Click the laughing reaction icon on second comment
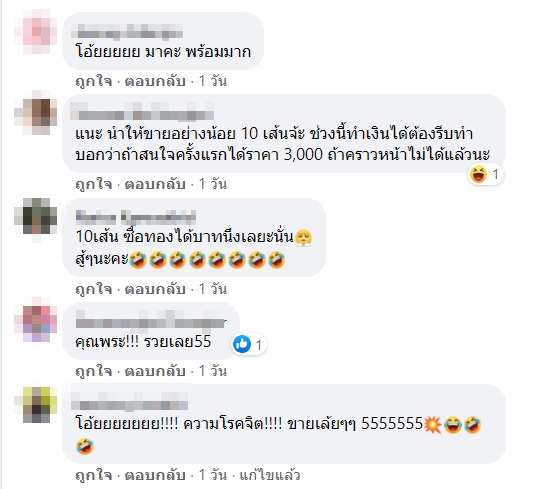This screenshot has height=489, width=547. pos(478,174)
